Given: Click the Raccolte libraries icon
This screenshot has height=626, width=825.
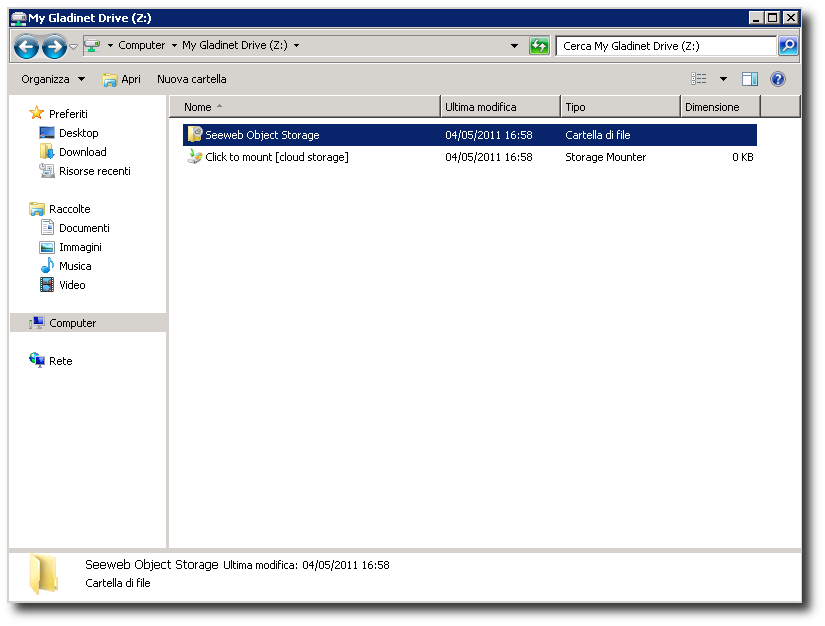Looking at the screenshot, I should (x=37, y=209).
